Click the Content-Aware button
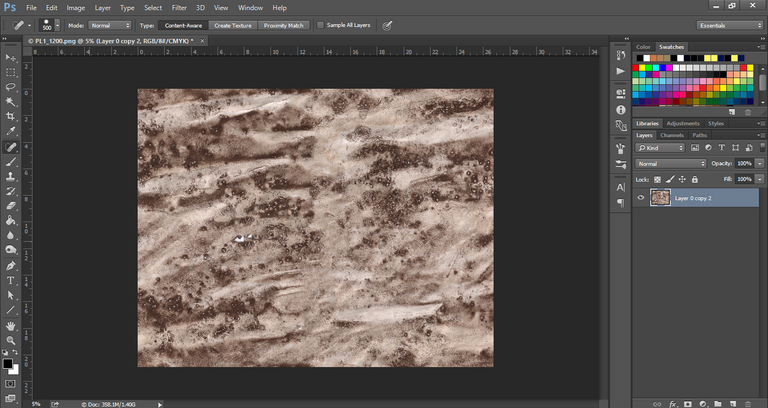This screenshot has height=408, width=768. point(182,24)
